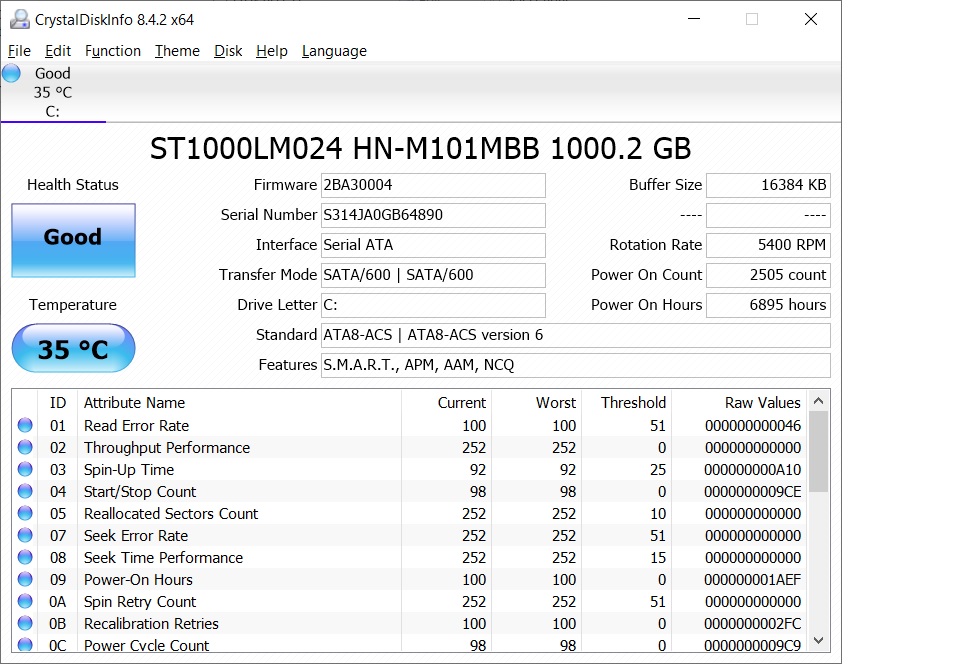Select the Seek Error Rate attribute name
The width and height of the screenshot is (960, 664).
tap(136, 535)
